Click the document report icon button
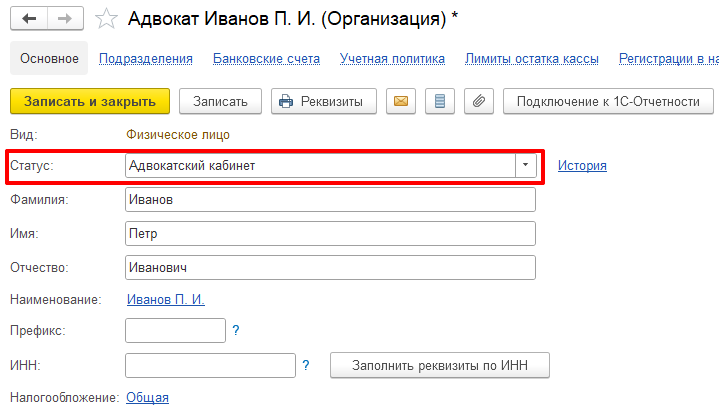 pos(440,101)
